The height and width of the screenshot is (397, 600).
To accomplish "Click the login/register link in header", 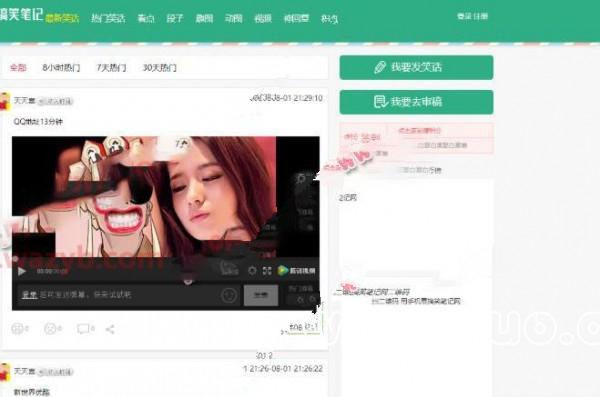I will 473,16.
